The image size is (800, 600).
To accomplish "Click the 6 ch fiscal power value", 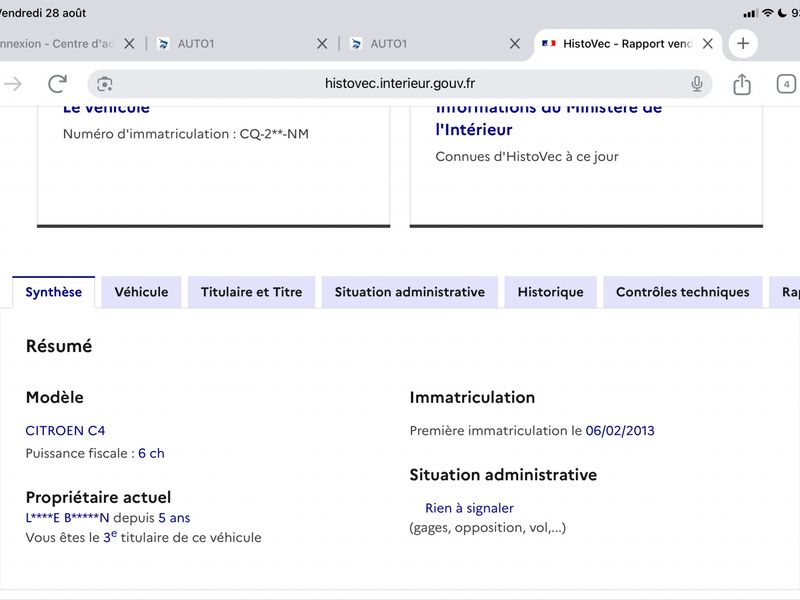I will 152,453.
